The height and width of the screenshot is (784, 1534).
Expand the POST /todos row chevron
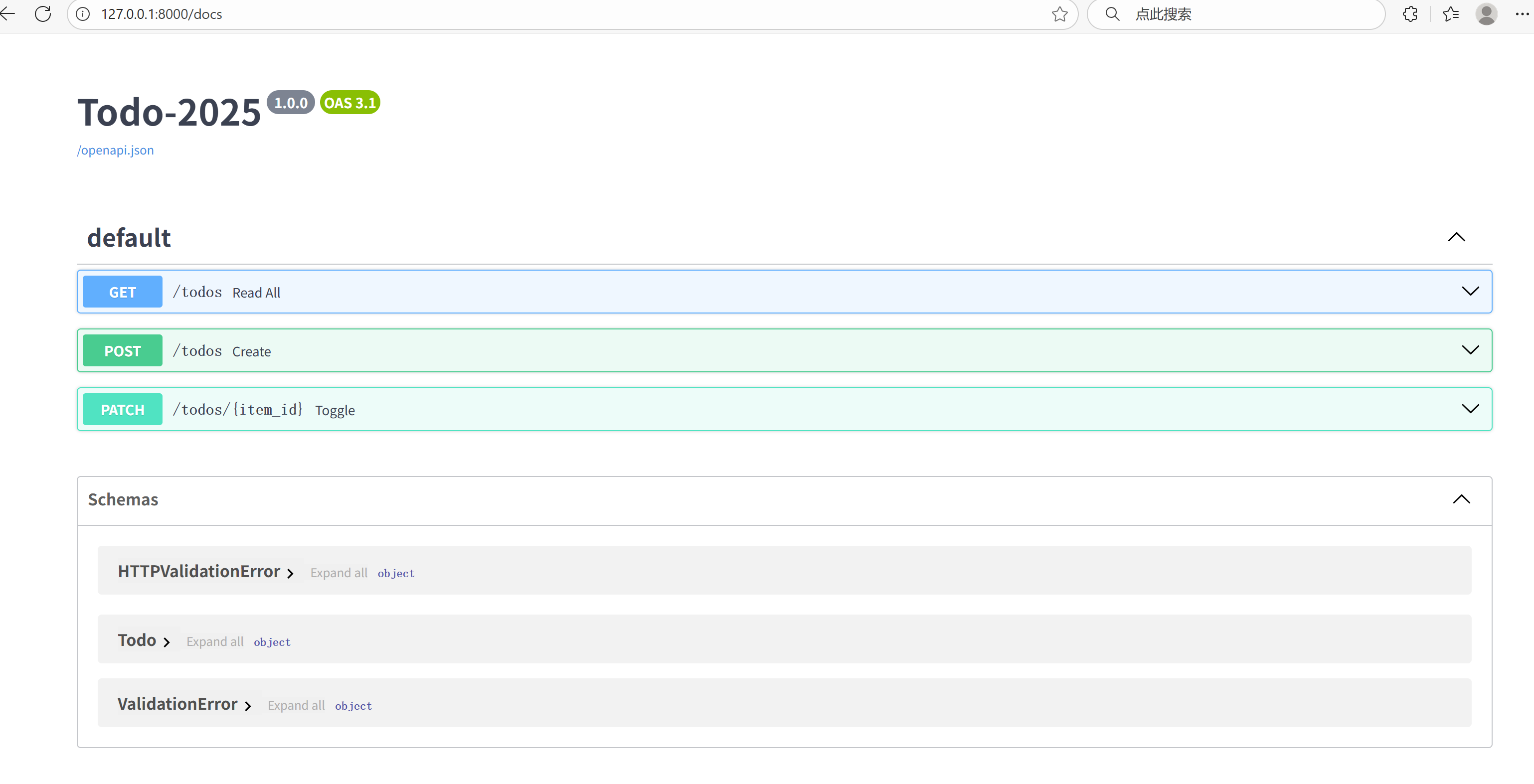point(1470,350)
